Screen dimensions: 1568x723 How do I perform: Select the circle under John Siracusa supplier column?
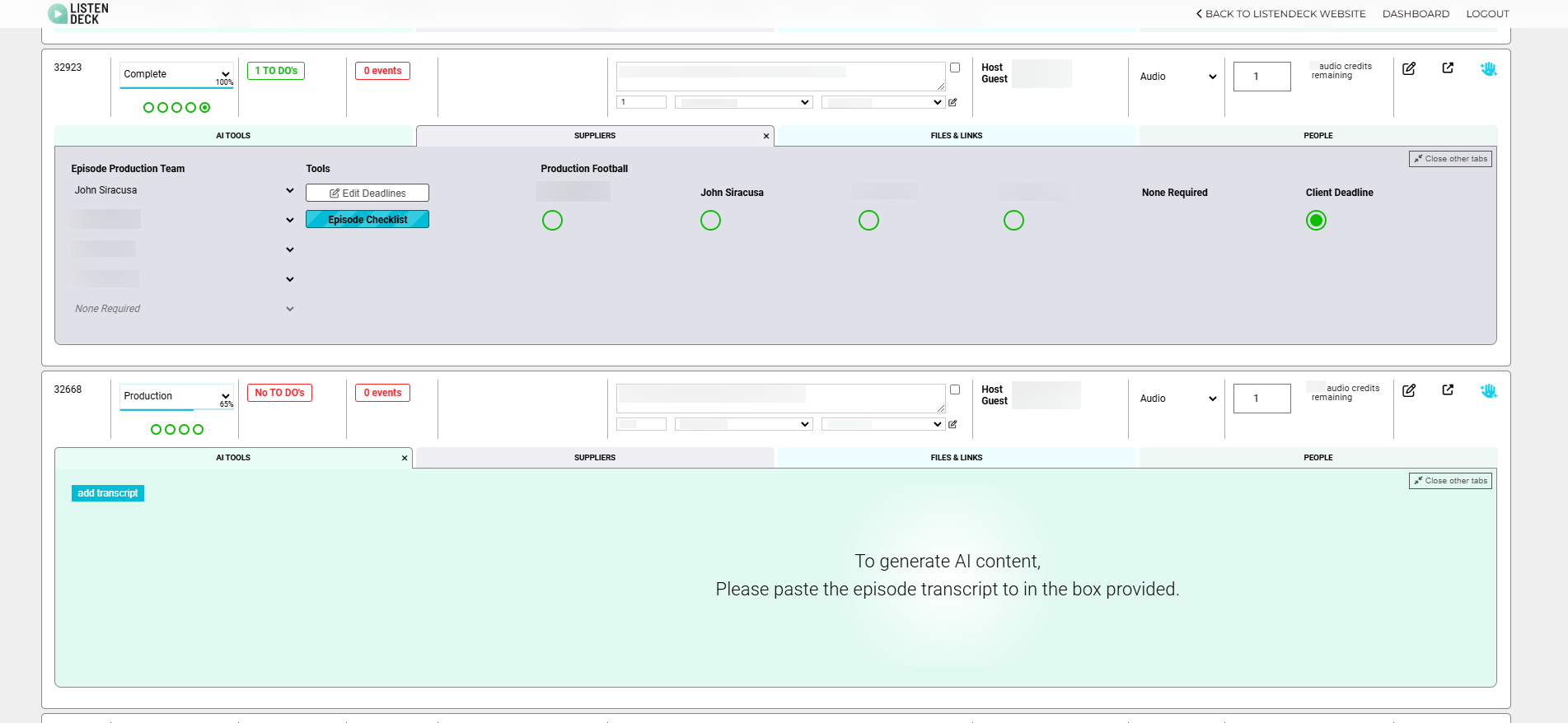710,221
